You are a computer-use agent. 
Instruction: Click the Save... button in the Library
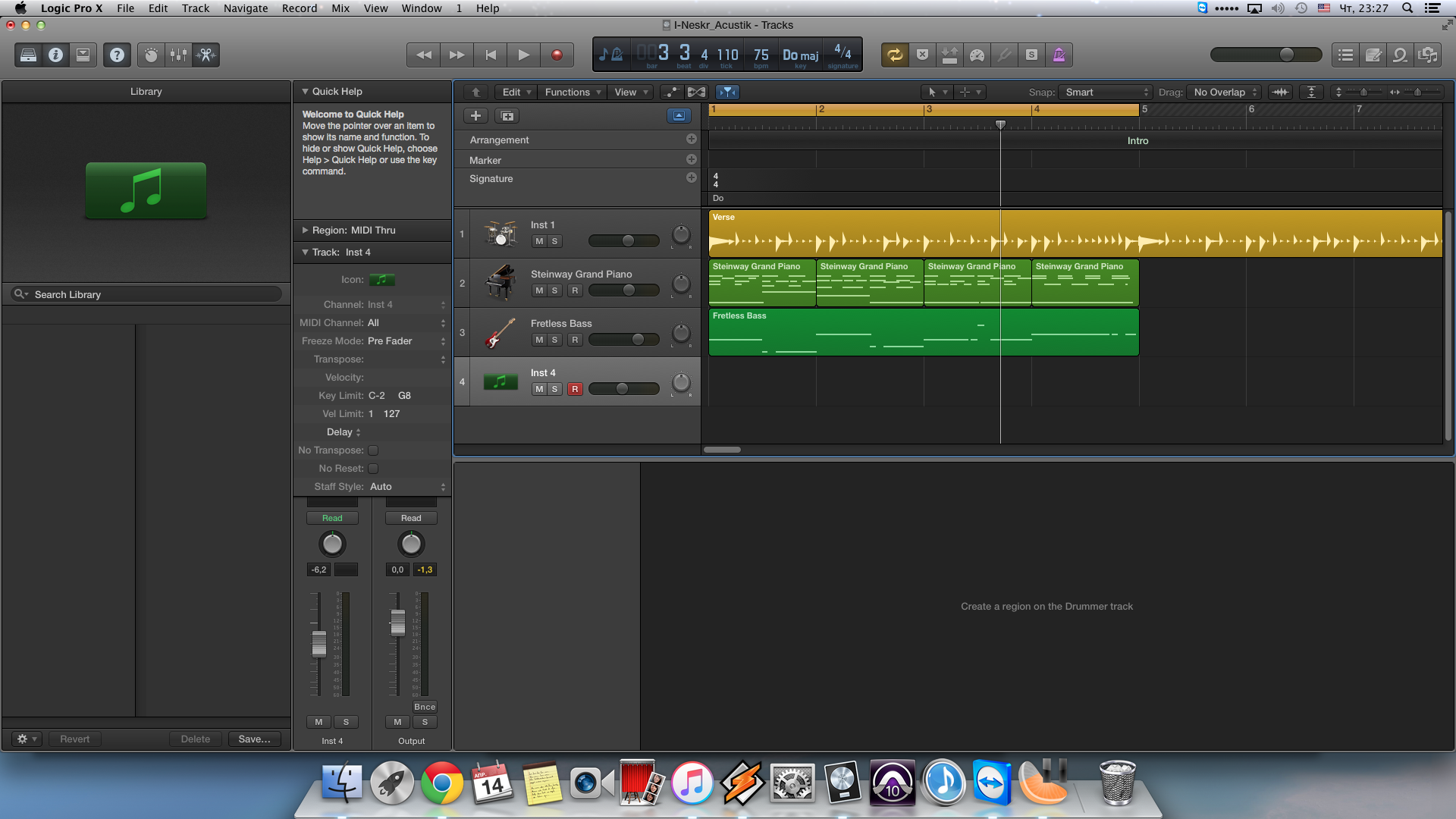click(254, 739)
